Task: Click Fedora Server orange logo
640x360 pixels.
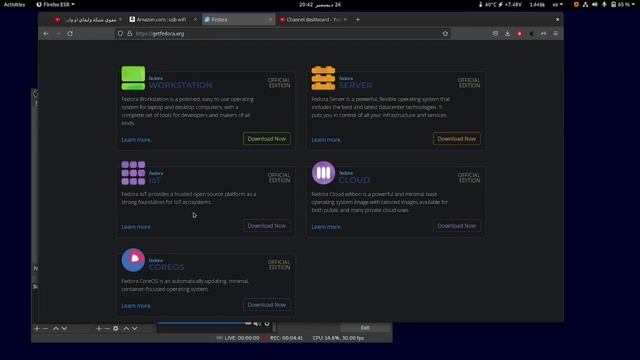Action: (323, 78)
